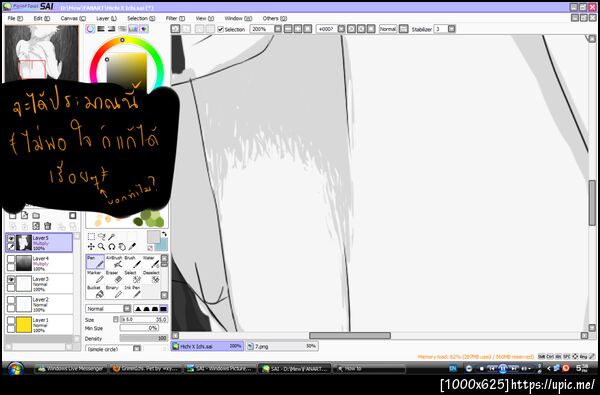Open the brush blending mode Normal dropdown
This screenshot has height=395, width=600.
pos(127,308)
